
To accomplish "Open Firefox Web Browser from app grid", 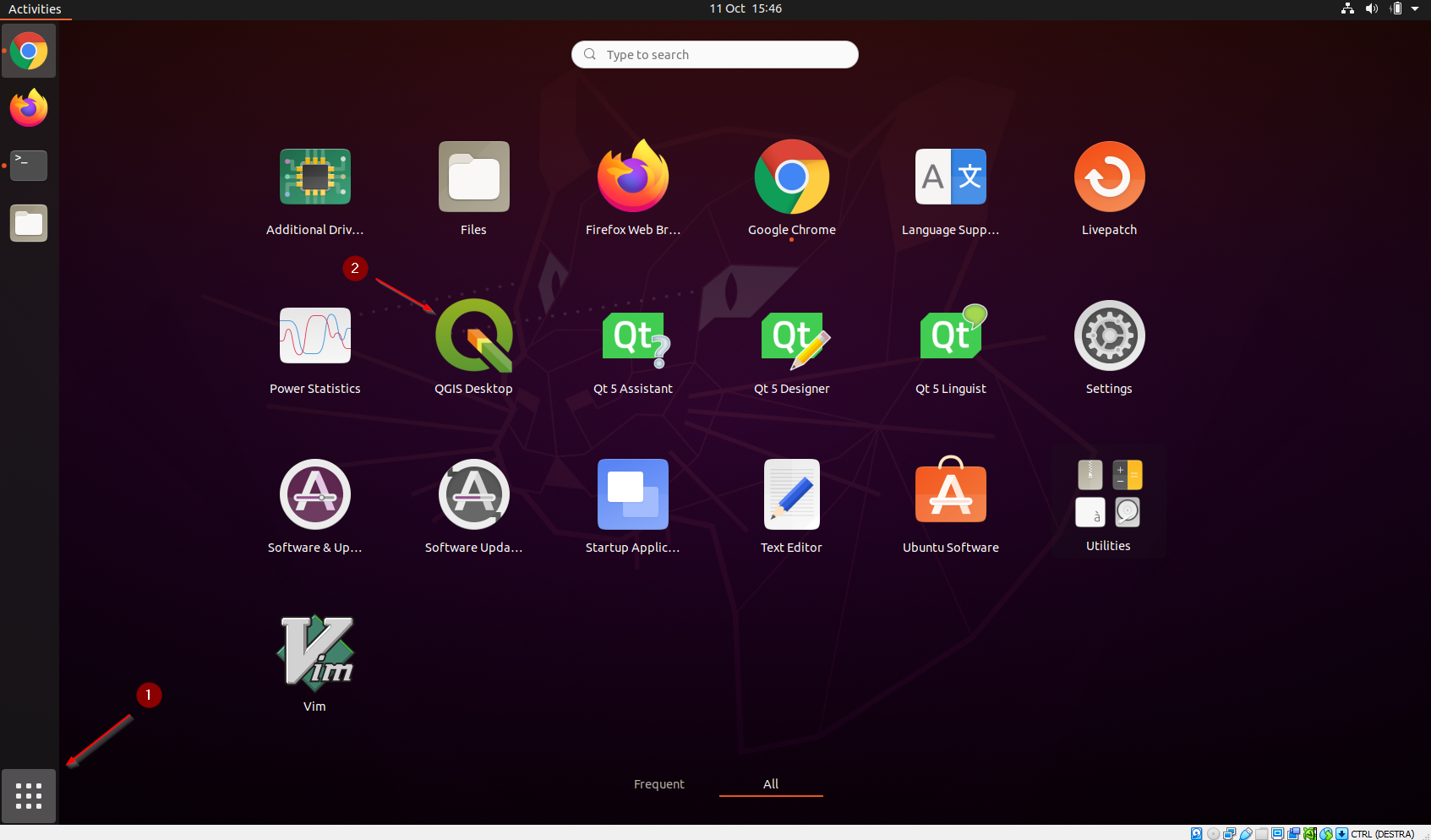I will (632, 177).
